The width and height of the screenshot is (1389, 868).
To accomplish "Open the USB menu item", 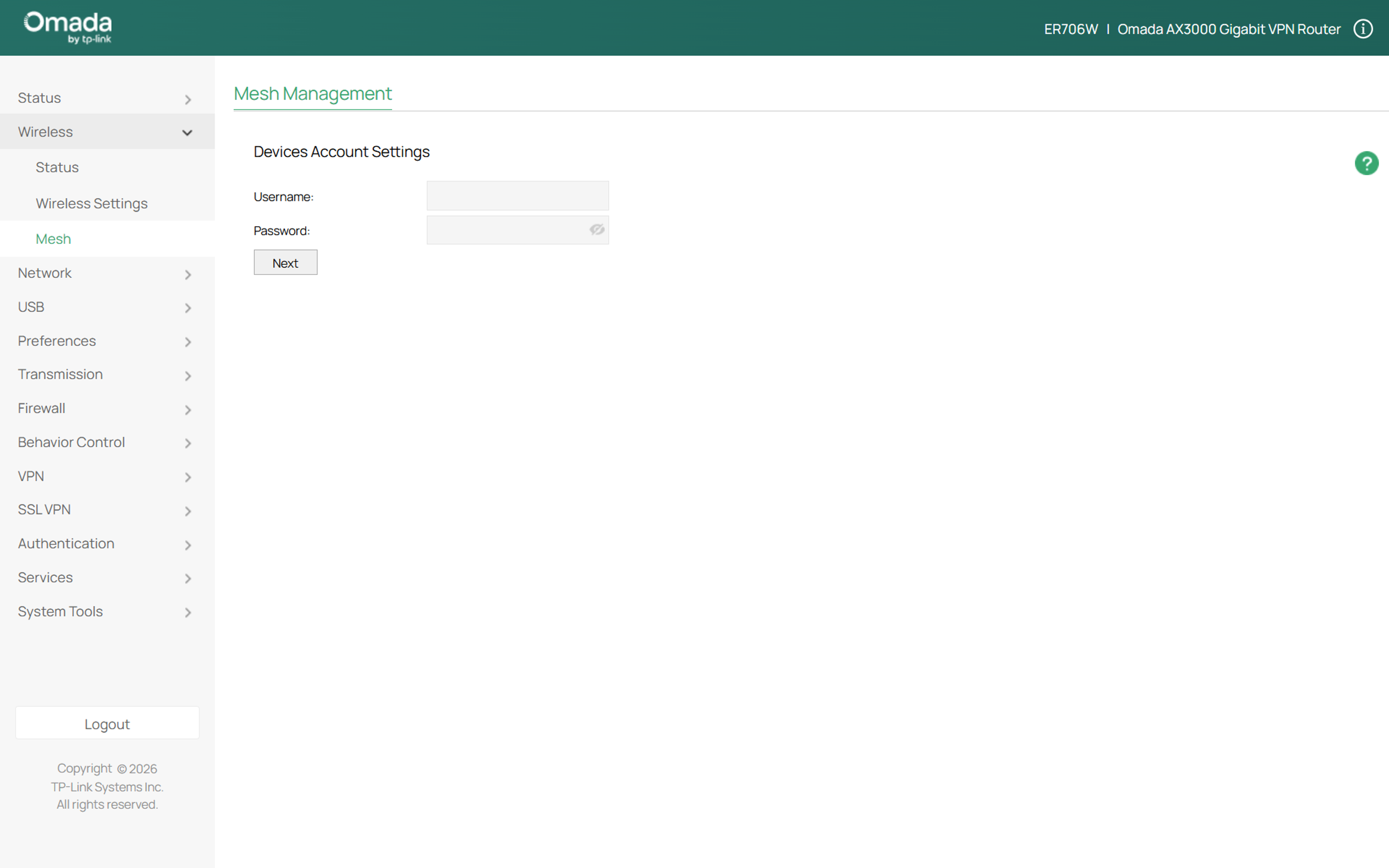I will click(x=107, y=306).
